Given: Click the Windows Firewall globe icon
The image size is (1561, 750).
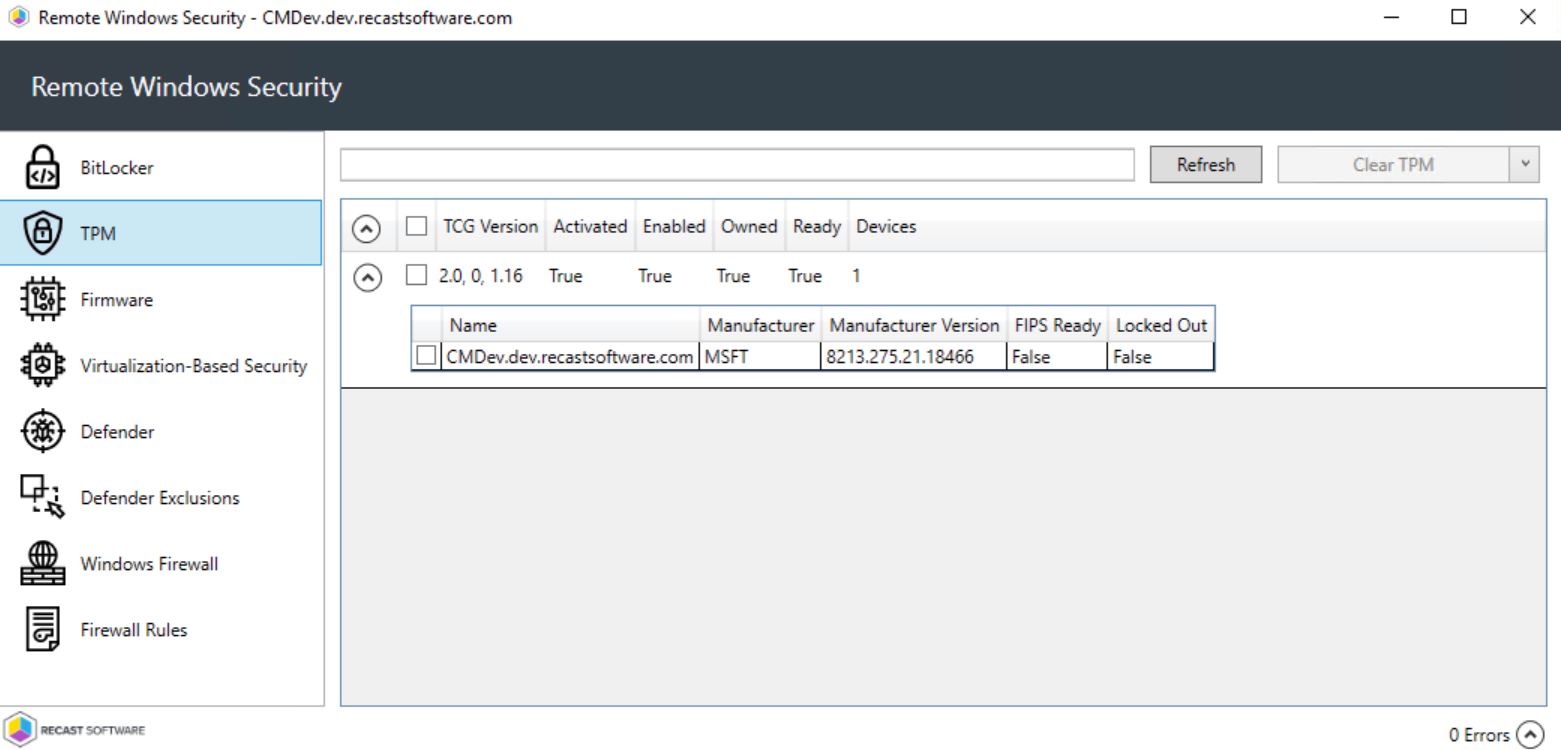Looking at the screenshot, I should pos(42,564).
